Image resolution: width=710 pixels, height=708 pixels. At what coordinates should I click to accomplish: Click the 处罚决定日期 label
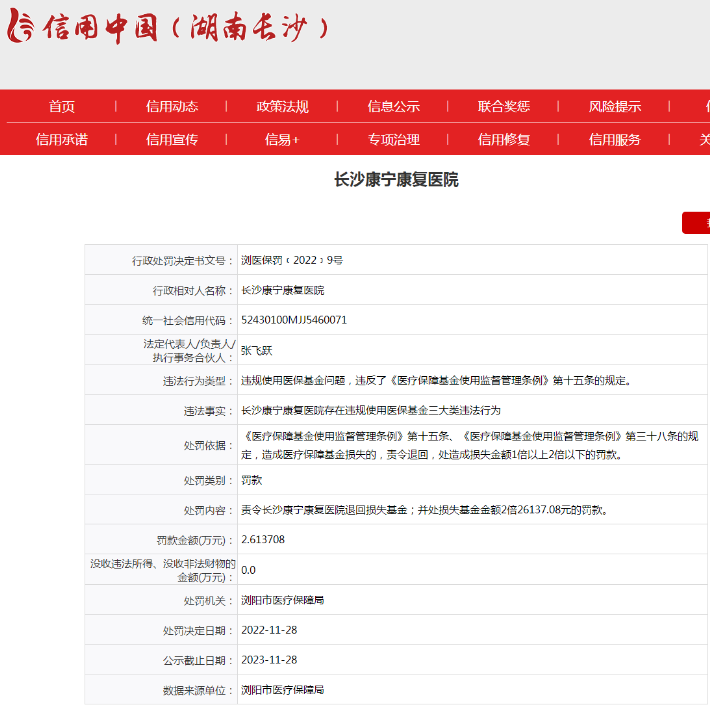pos(198,631)
